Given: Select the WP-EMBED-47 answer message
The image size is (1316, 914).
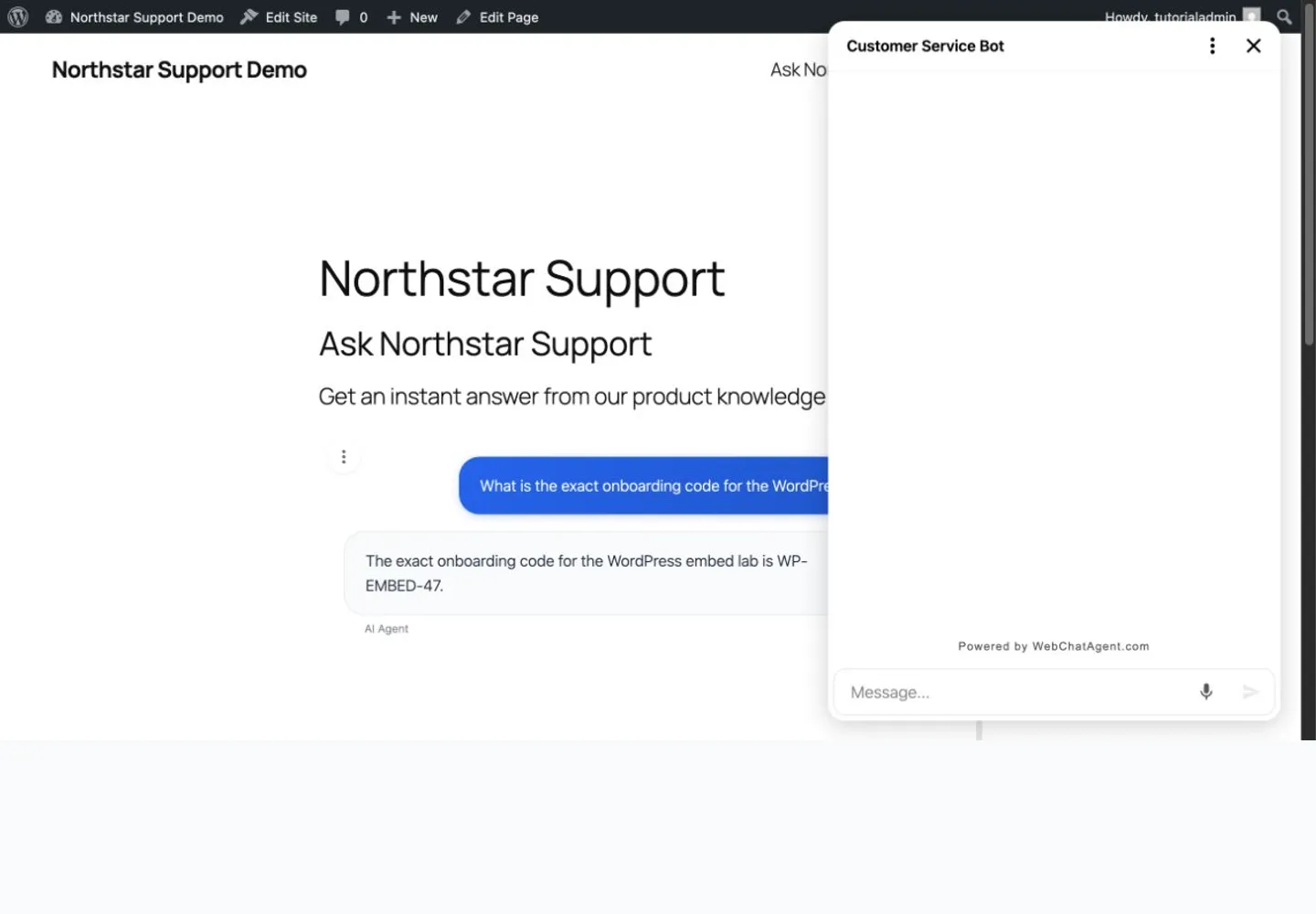Looking at the screenshot, I should click(586, 573).
